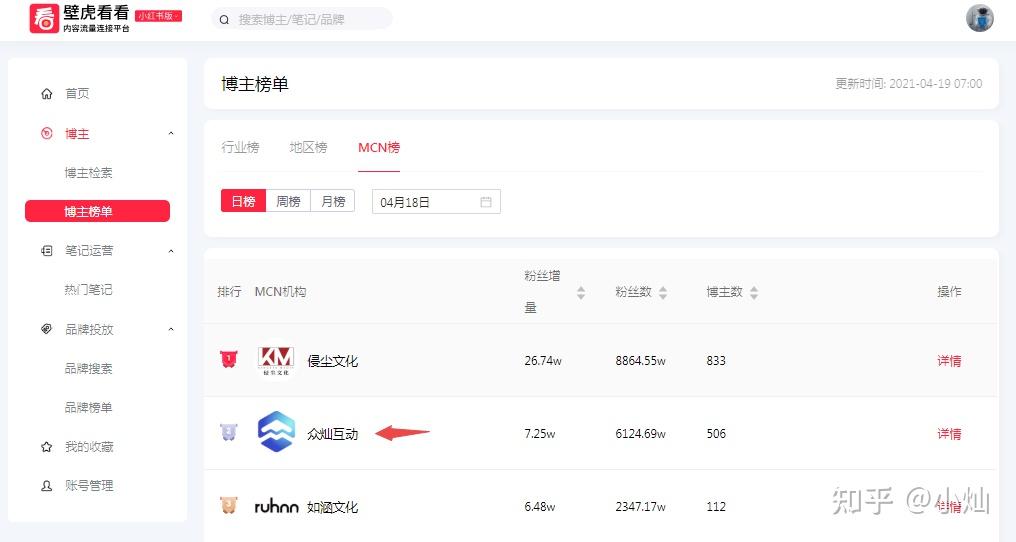This screenshot has width=1016, height=542.
Task: Click the 26.74w value
Action: tap(543, 361)
